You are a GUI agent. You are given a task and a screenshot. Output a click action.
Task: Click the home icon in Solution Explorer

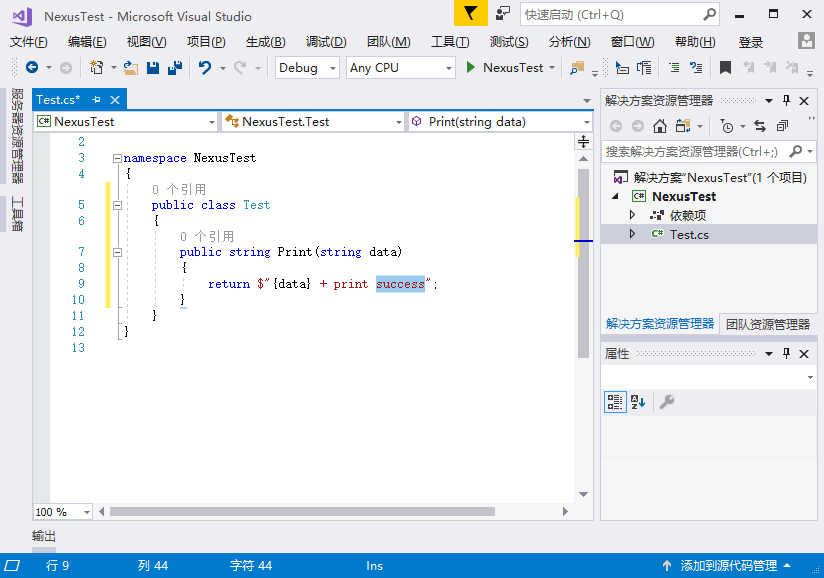pos(660,126)
